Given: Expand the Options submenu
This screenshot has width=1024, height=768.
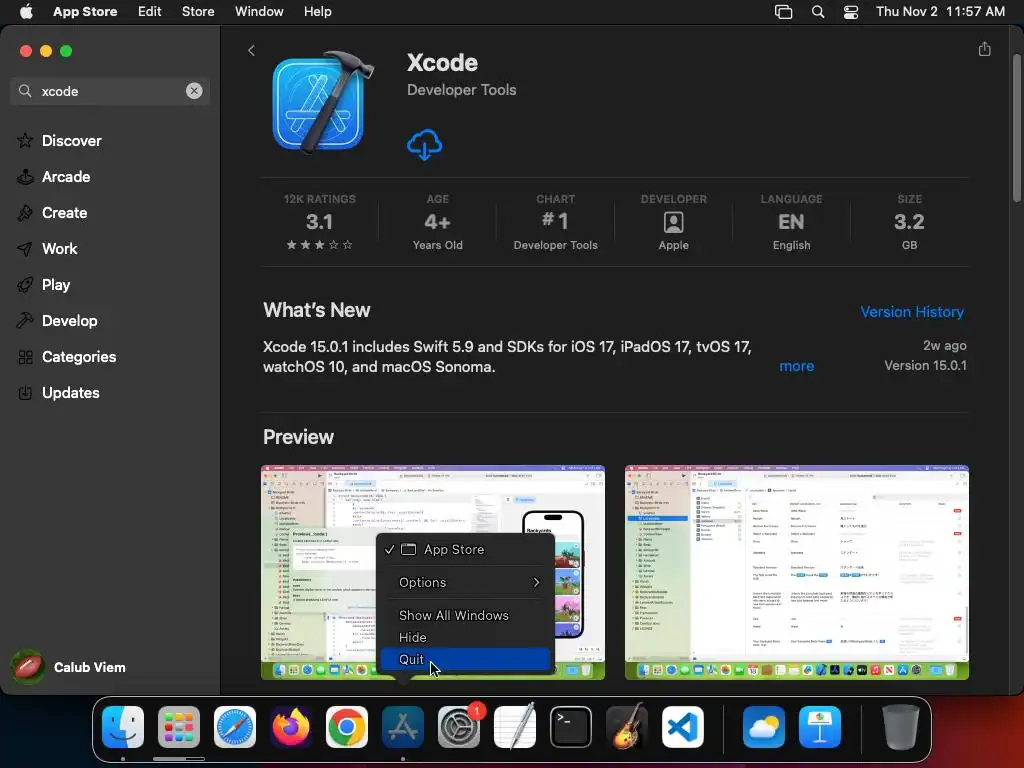Looking at the screenshot, I should (466, 582).
